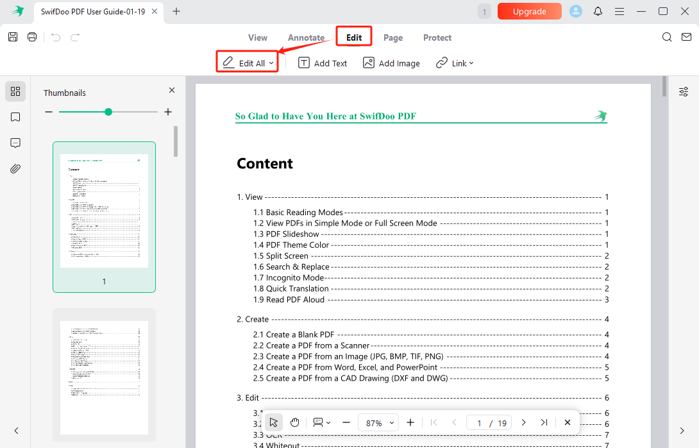700x448 pixels.
Task: Open the hamburger main menu
Action: [x=619, y=12]
